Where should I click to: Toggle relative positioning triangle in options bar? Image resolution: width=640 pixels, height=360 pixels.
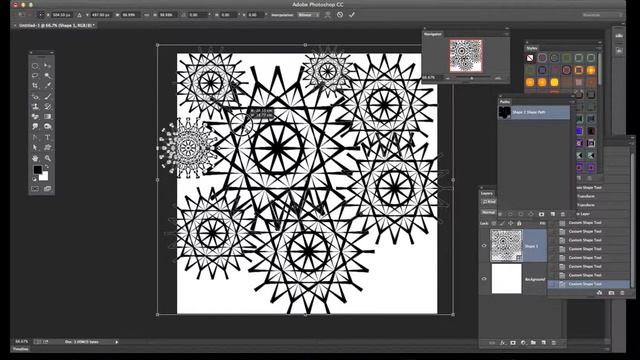point(79,15)
